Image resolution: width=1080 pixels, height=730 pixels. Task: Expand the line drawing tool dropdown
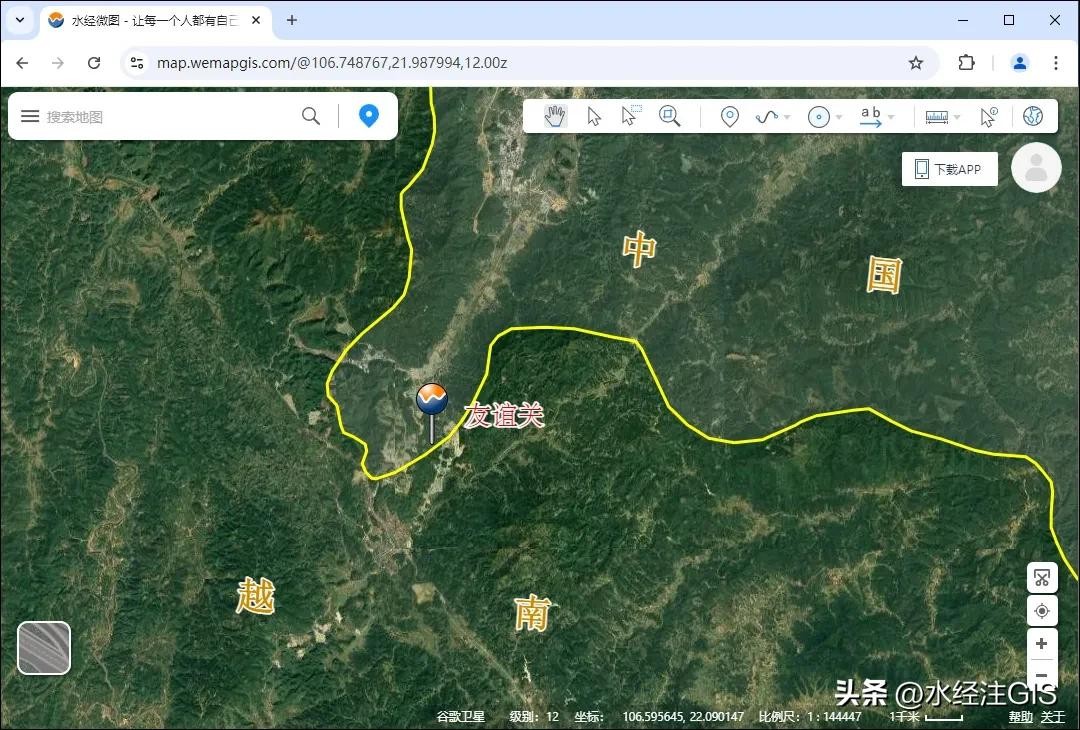787,118
